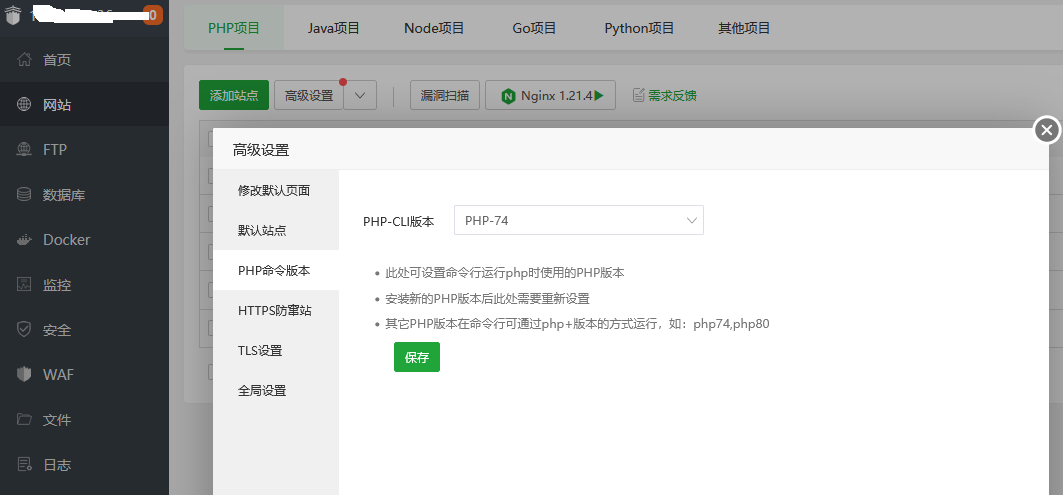
Task: Select the HTTPS防窜站 settings tab
Action: pyautogui.click(x=275, y=311)
